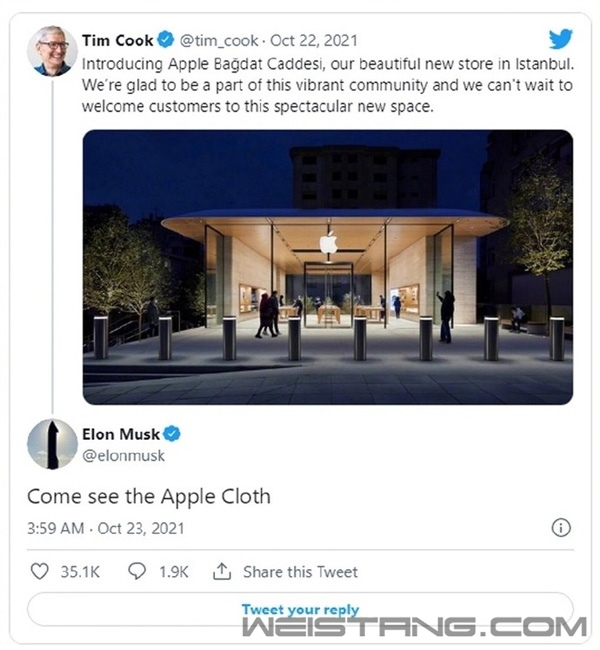Like the tweet with heart icon
Image resolution: width=600 pixels, height=650 pixels.
[x=39, y=572]
